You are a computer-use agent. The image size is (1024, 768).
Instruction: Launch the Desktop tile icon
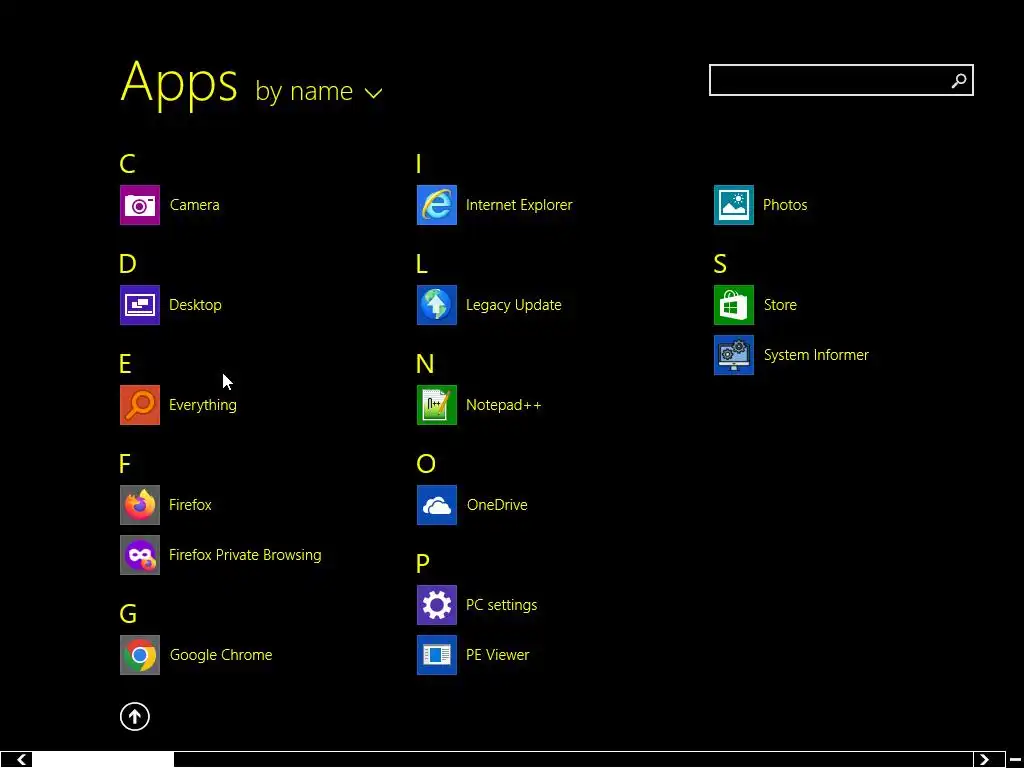click(x=140, y=305)
